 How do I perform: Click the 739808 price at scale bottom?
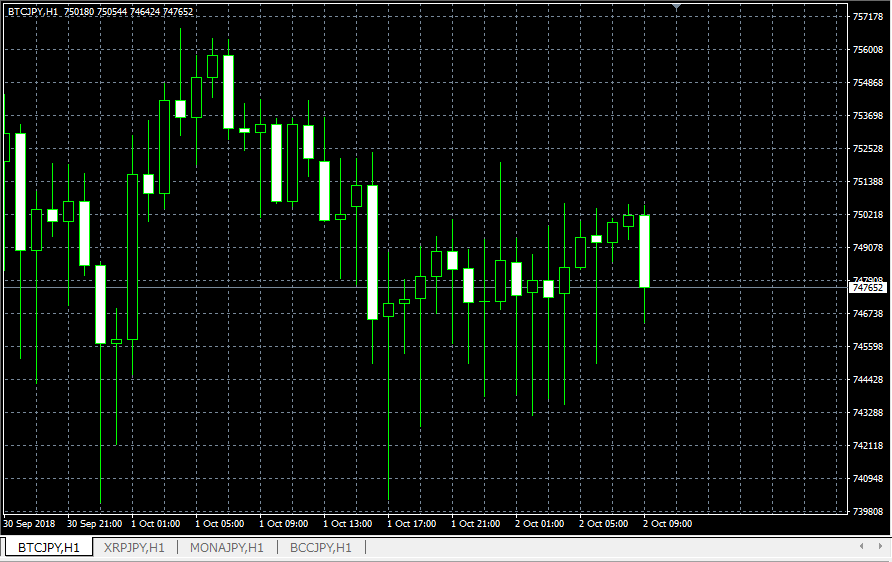click(867, 511)
